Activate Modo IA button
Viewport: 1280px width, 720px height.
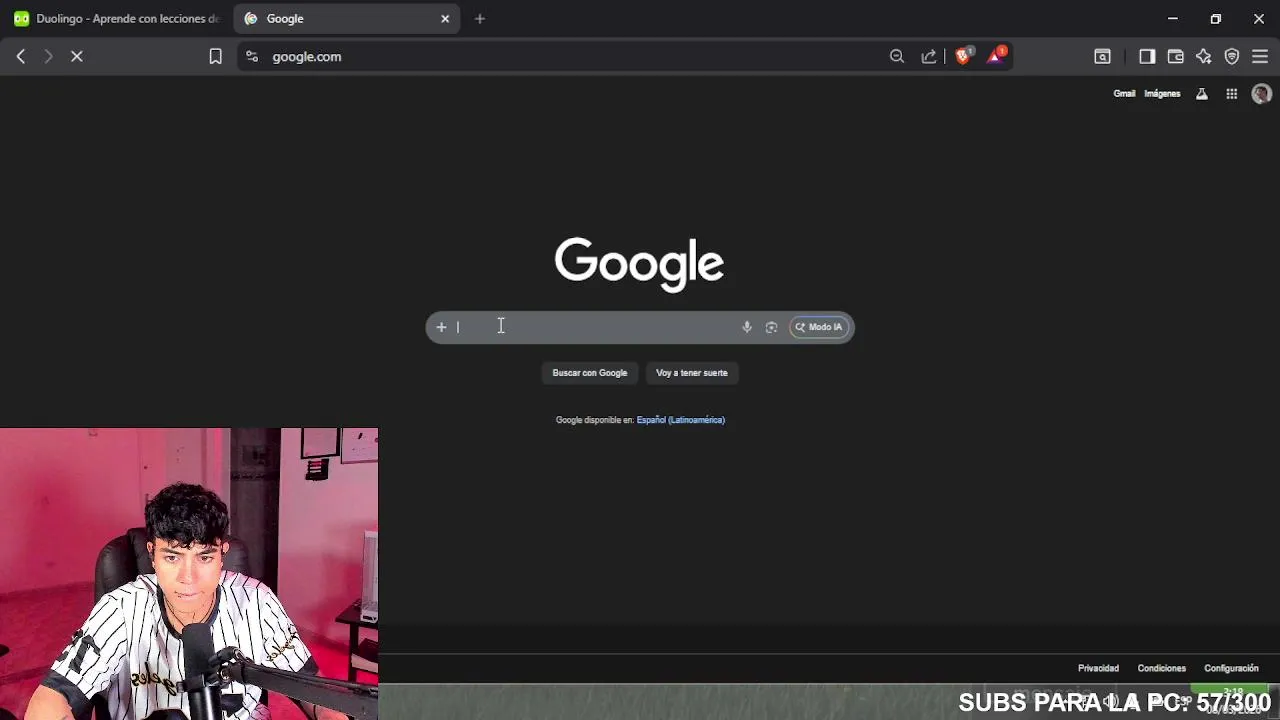click(x=819, y=327)
